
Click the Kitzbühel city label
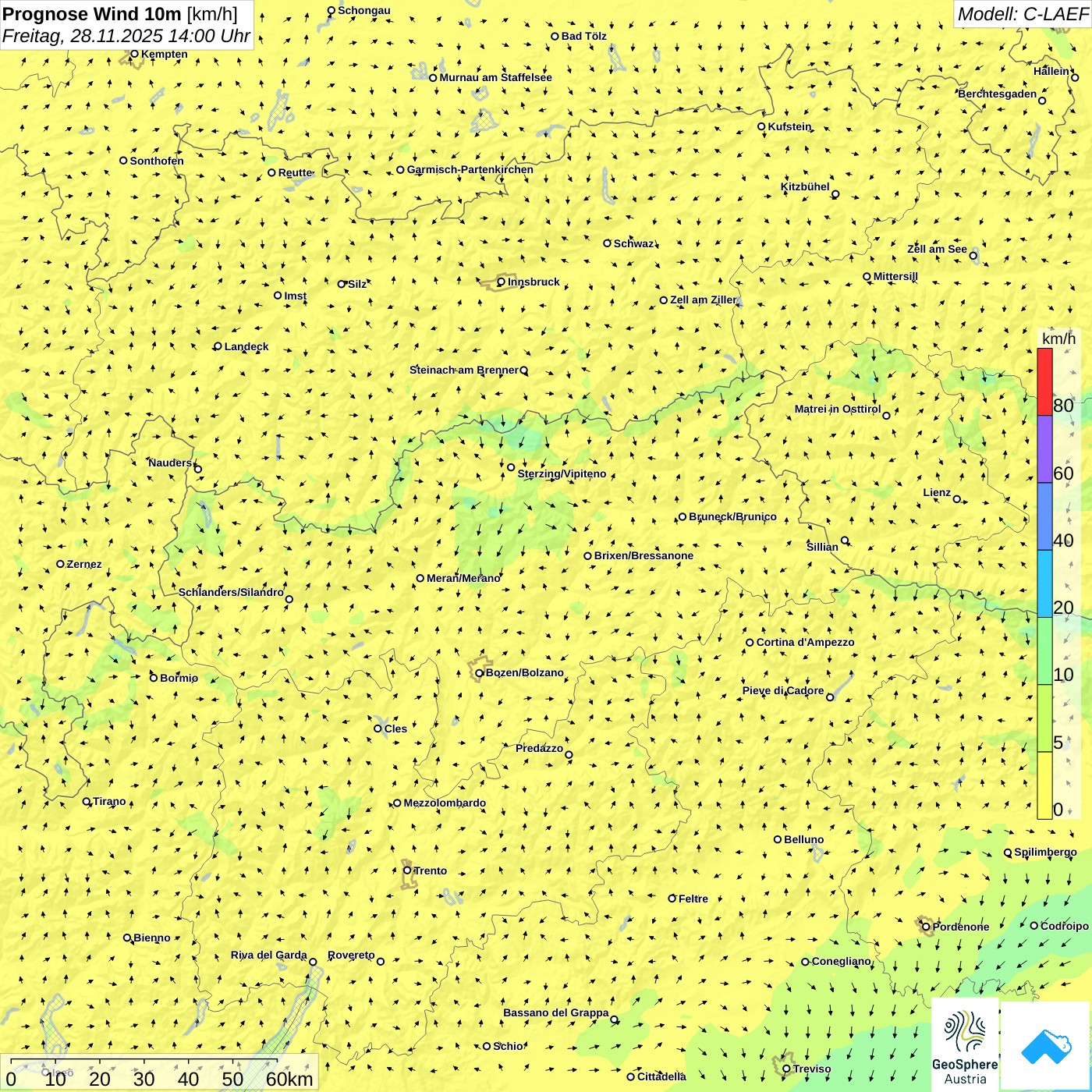coord(805,186)
